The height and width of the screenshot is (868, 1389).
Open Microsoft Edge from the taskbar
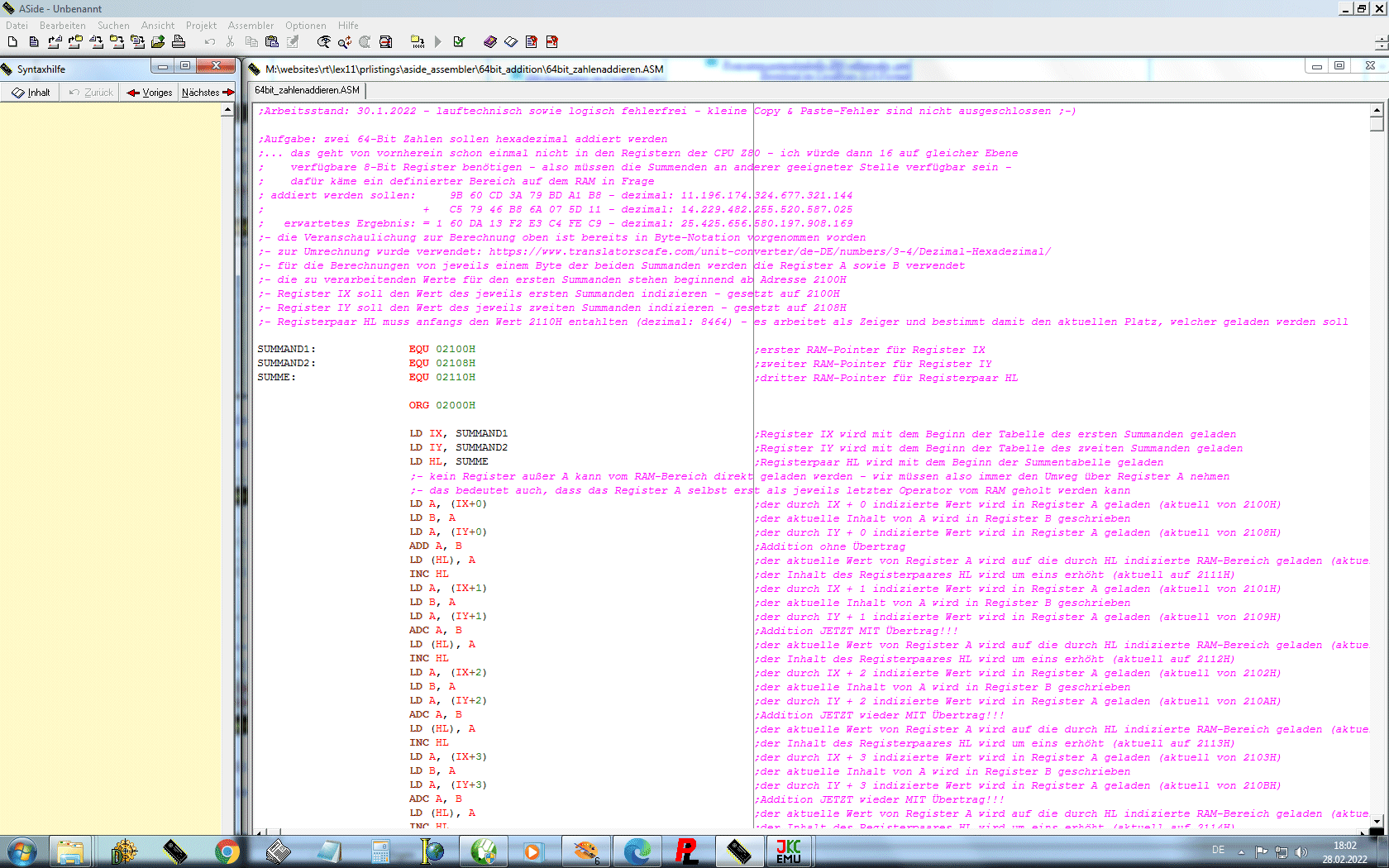point(637,851)
